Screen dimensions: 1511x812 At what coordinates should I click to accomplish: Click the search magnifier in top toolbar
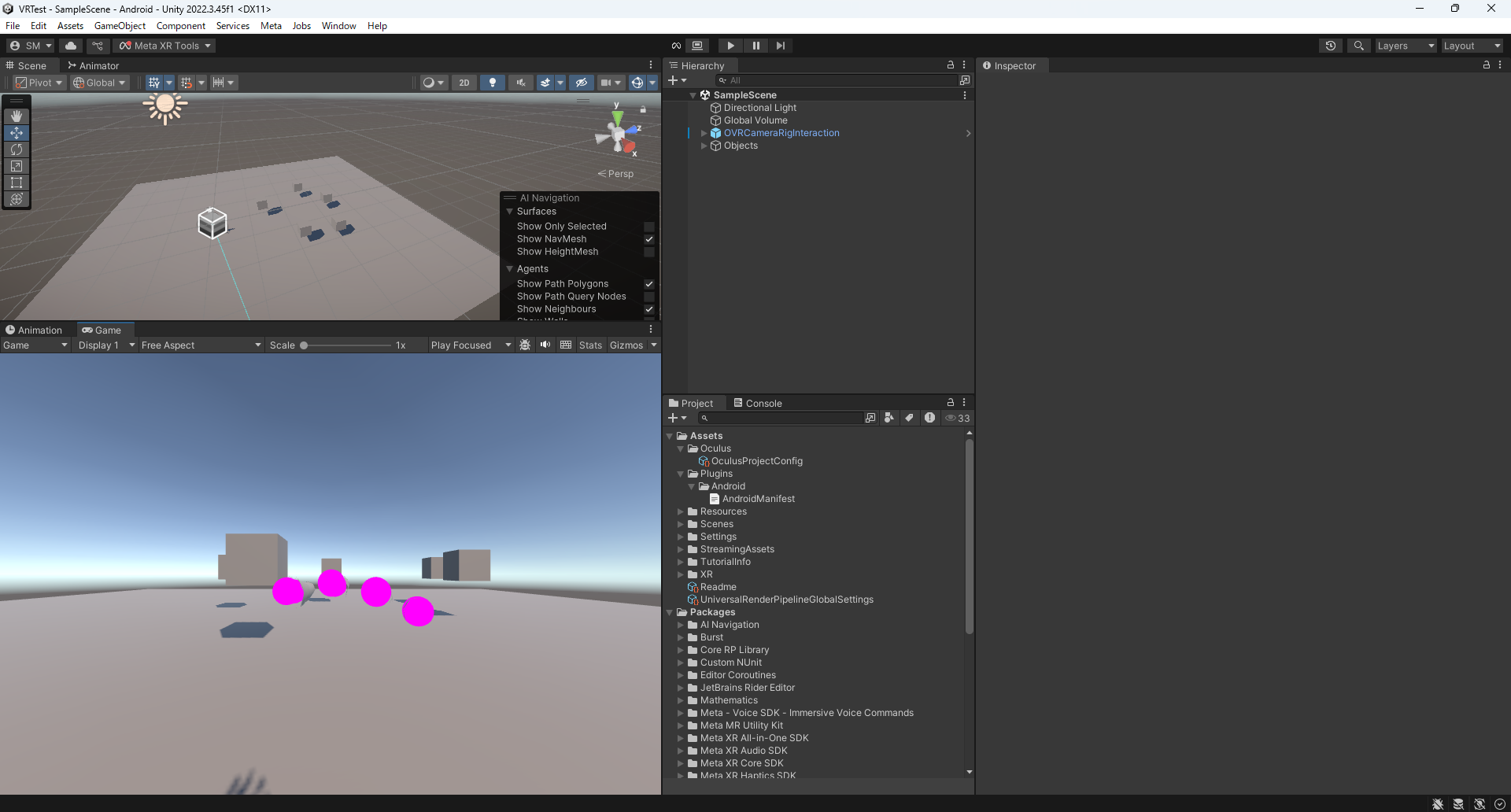click(1358, 46)
